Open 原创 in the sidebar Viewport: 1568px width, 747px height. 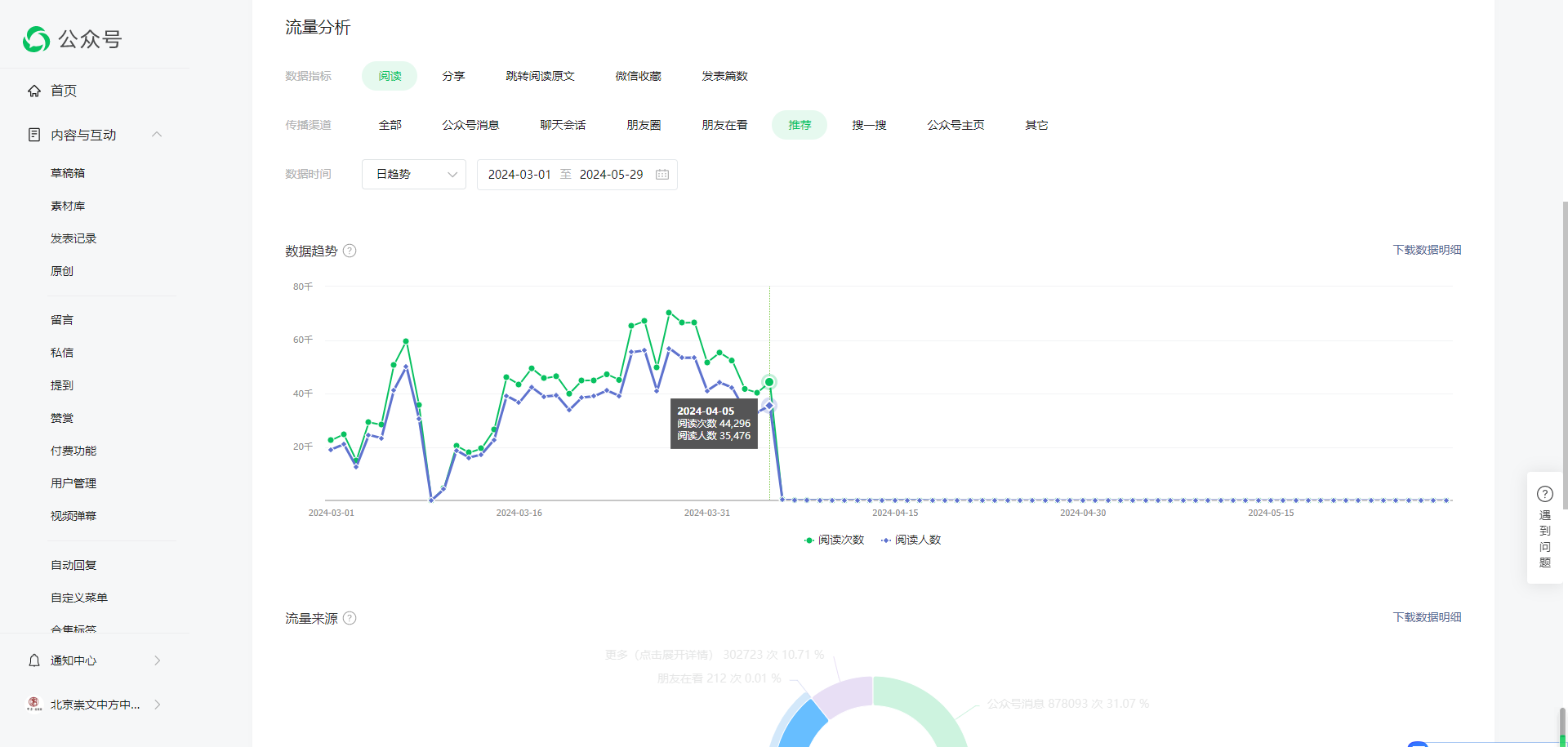coord(62,271)
